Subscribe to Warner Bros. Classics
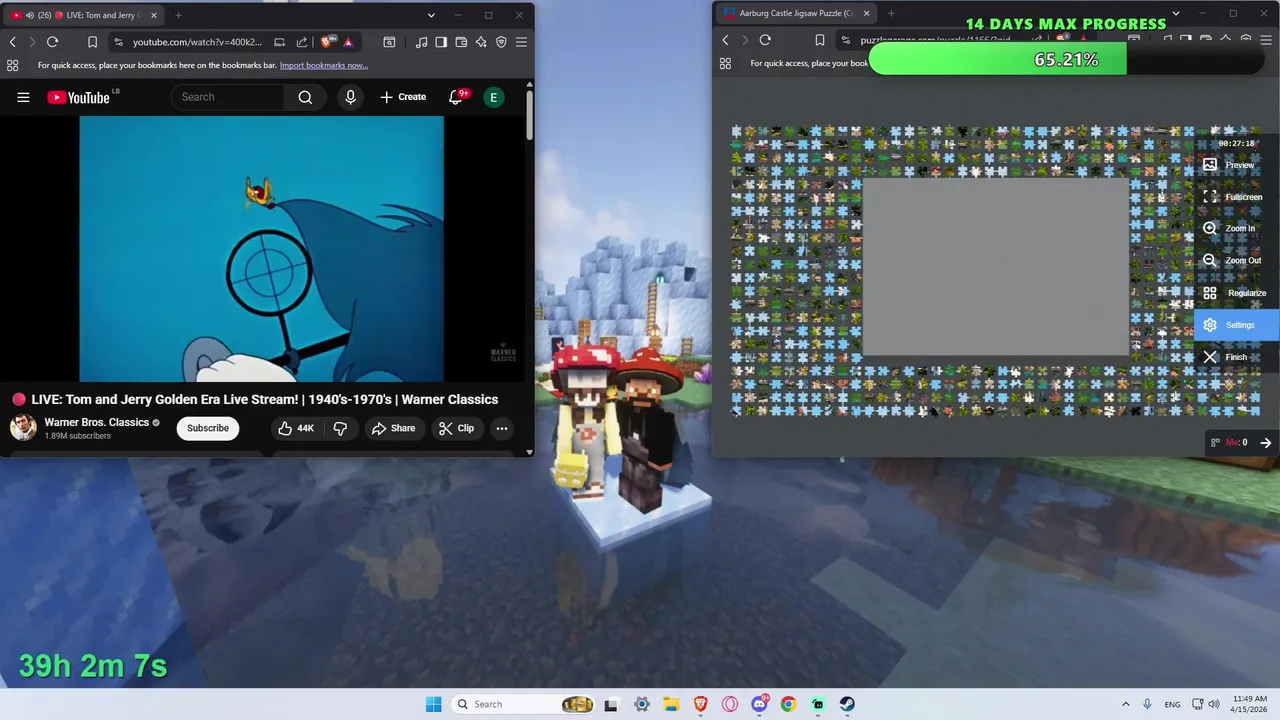The height and width of the screenshot is (720, 1280). (x=208, y=428)
